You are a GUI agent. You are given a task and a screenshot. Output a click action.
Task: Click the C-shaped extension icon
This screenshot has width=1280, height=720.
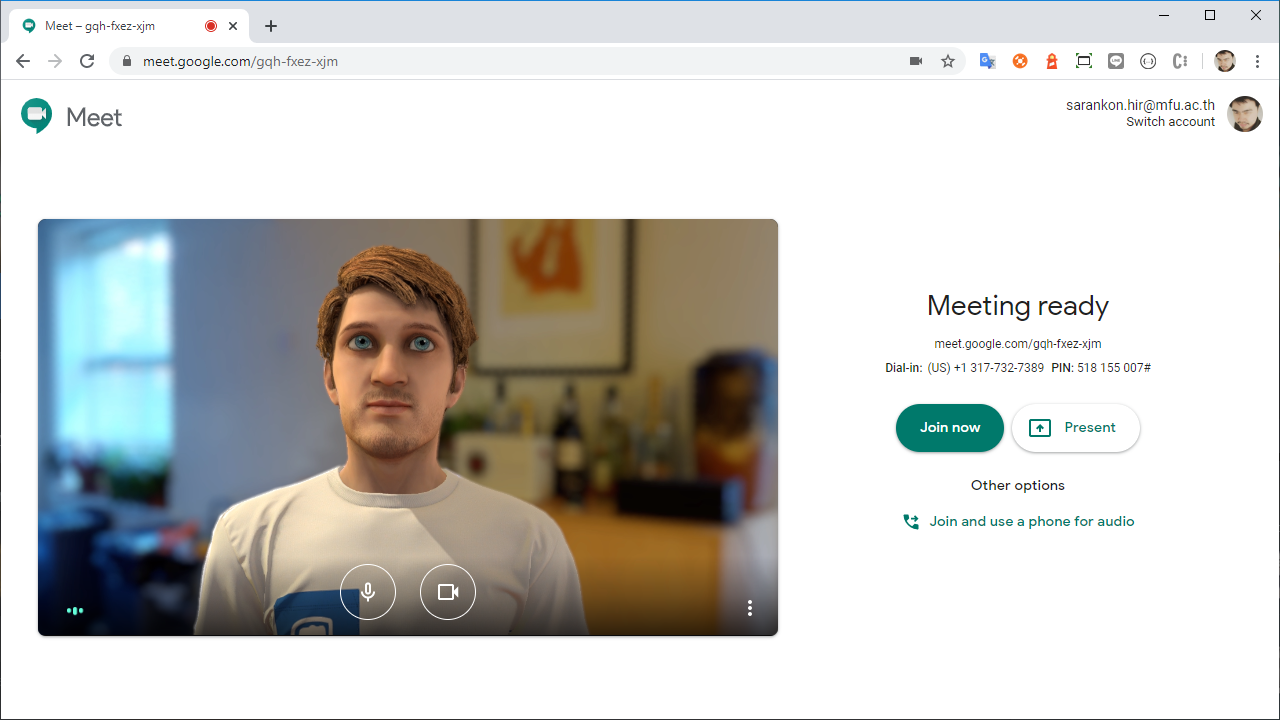coord(1180,61)
